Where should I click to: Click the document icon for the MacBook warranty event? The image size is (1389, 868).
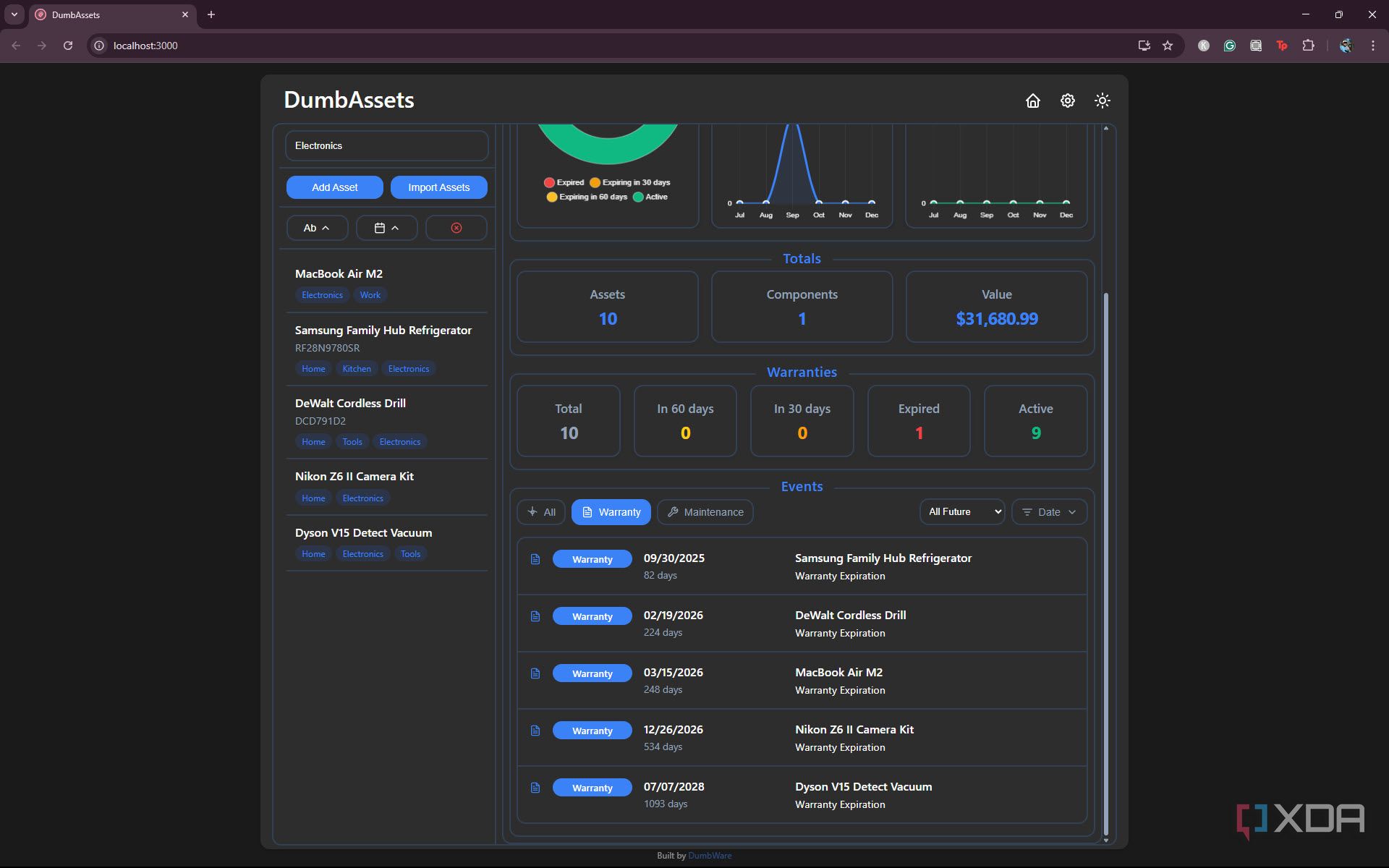[535, 673]
